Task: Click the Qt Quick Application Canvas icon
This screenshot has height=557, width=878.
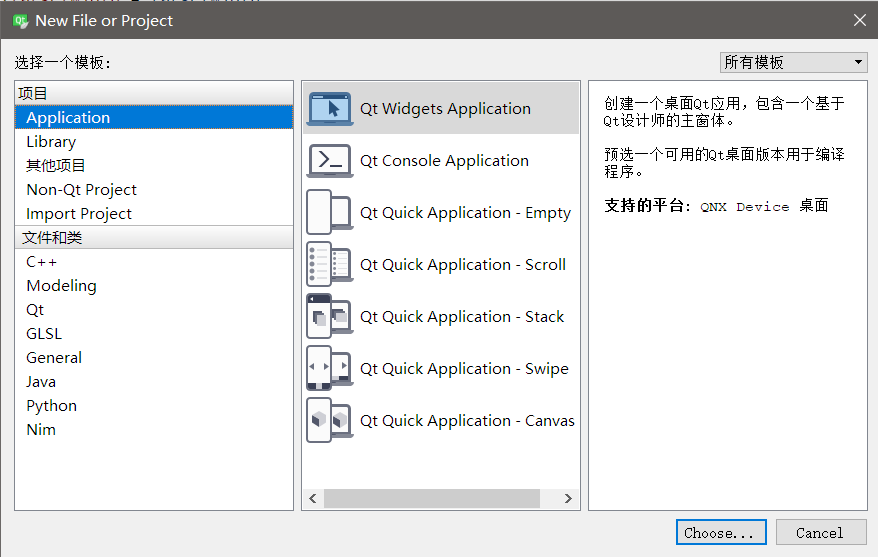Action: pos(330,420)
